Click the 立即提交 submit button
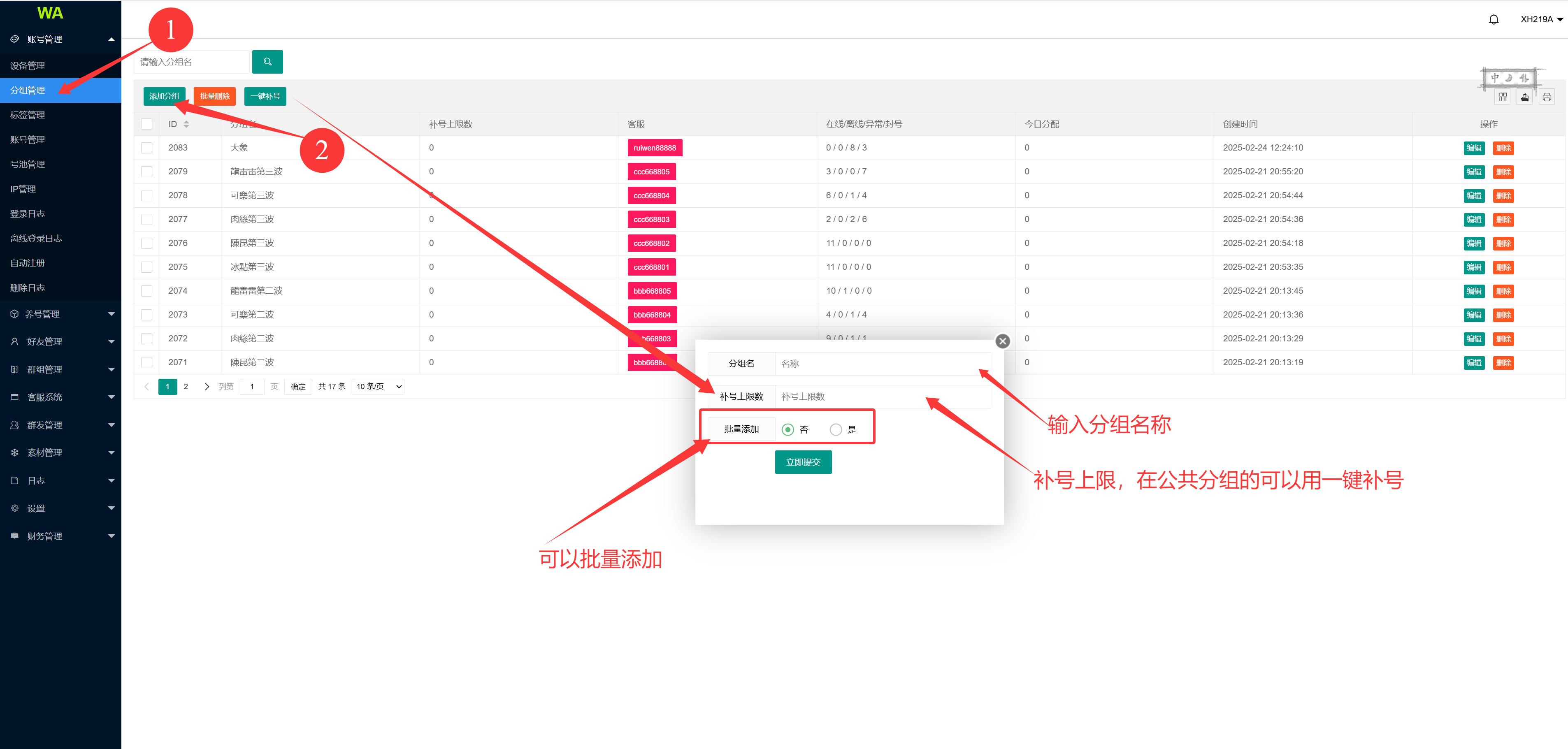The image size is (1568, 749). [803, 462]
